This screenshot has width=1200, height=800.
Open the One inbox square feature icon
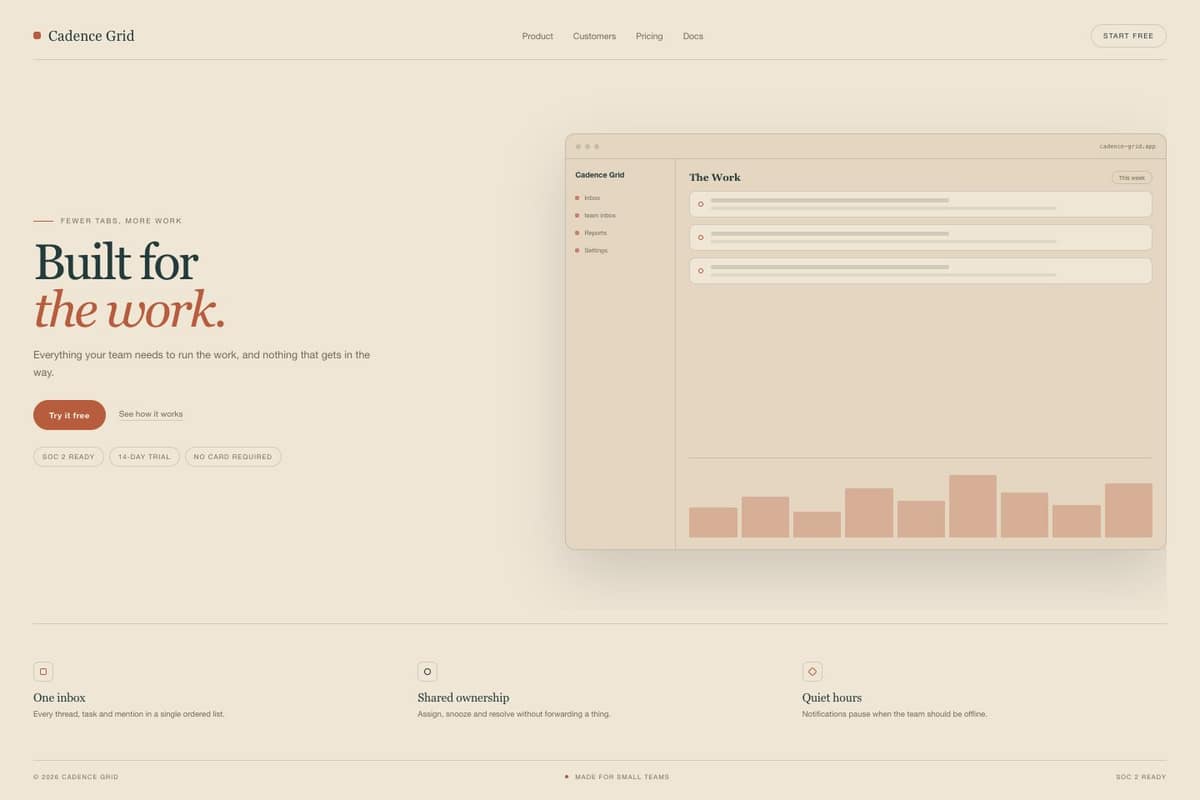[x=43, y=672]
